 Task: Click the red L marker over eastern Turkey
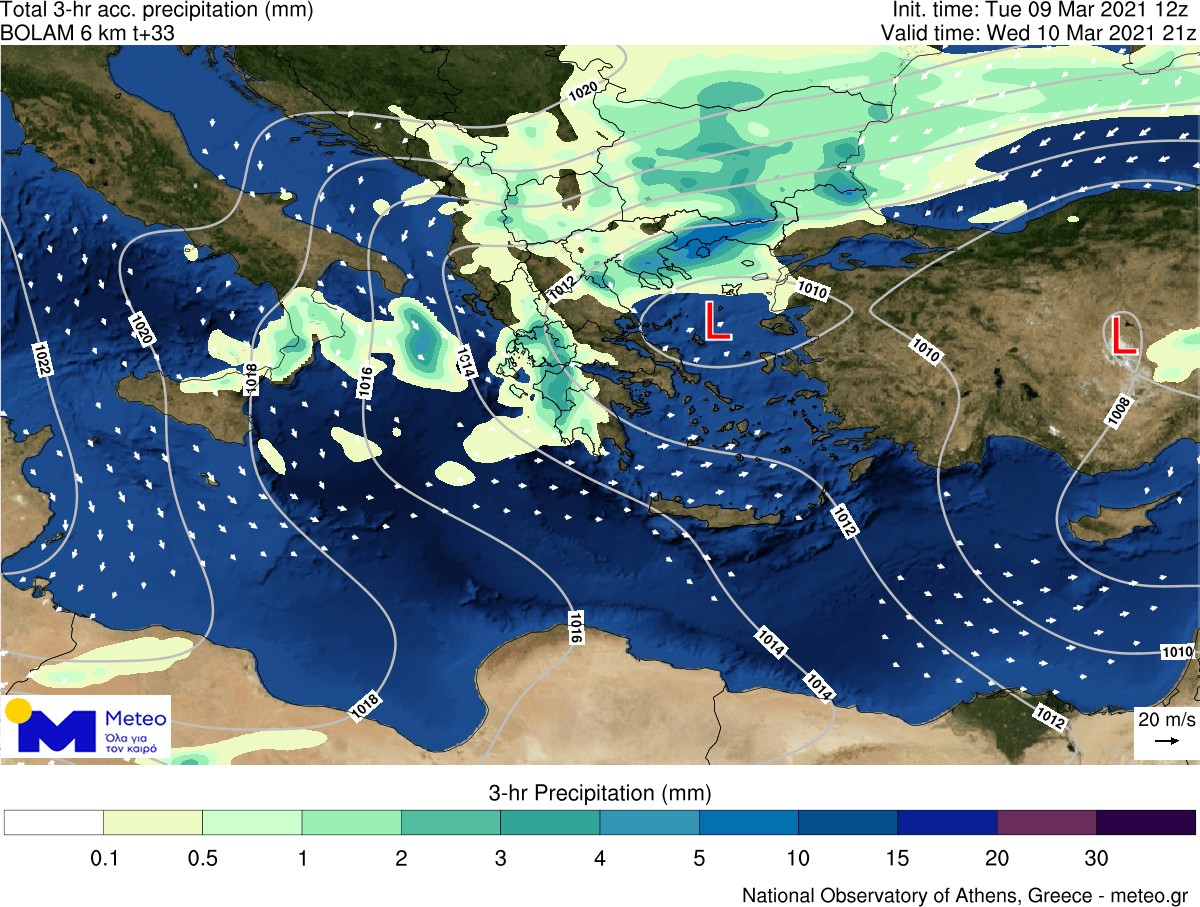click(x=1124, y=336)
